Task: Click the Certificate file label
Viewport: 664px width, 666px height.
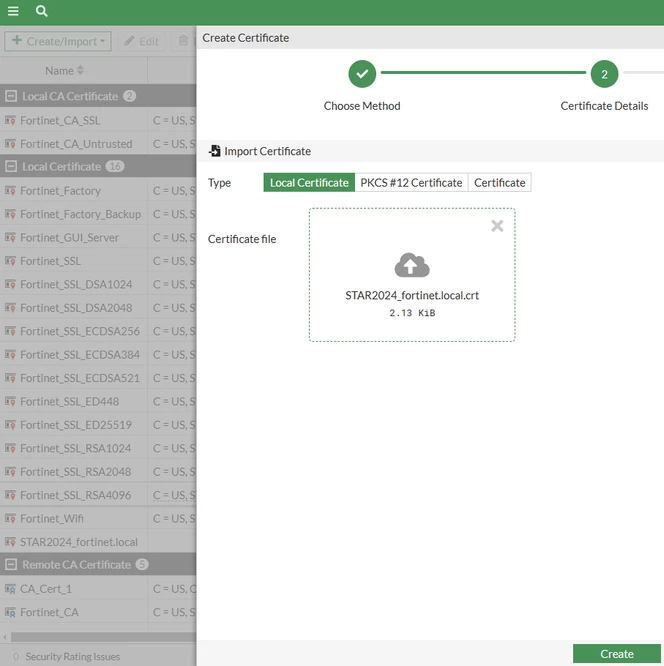Action: coord(242,239)
